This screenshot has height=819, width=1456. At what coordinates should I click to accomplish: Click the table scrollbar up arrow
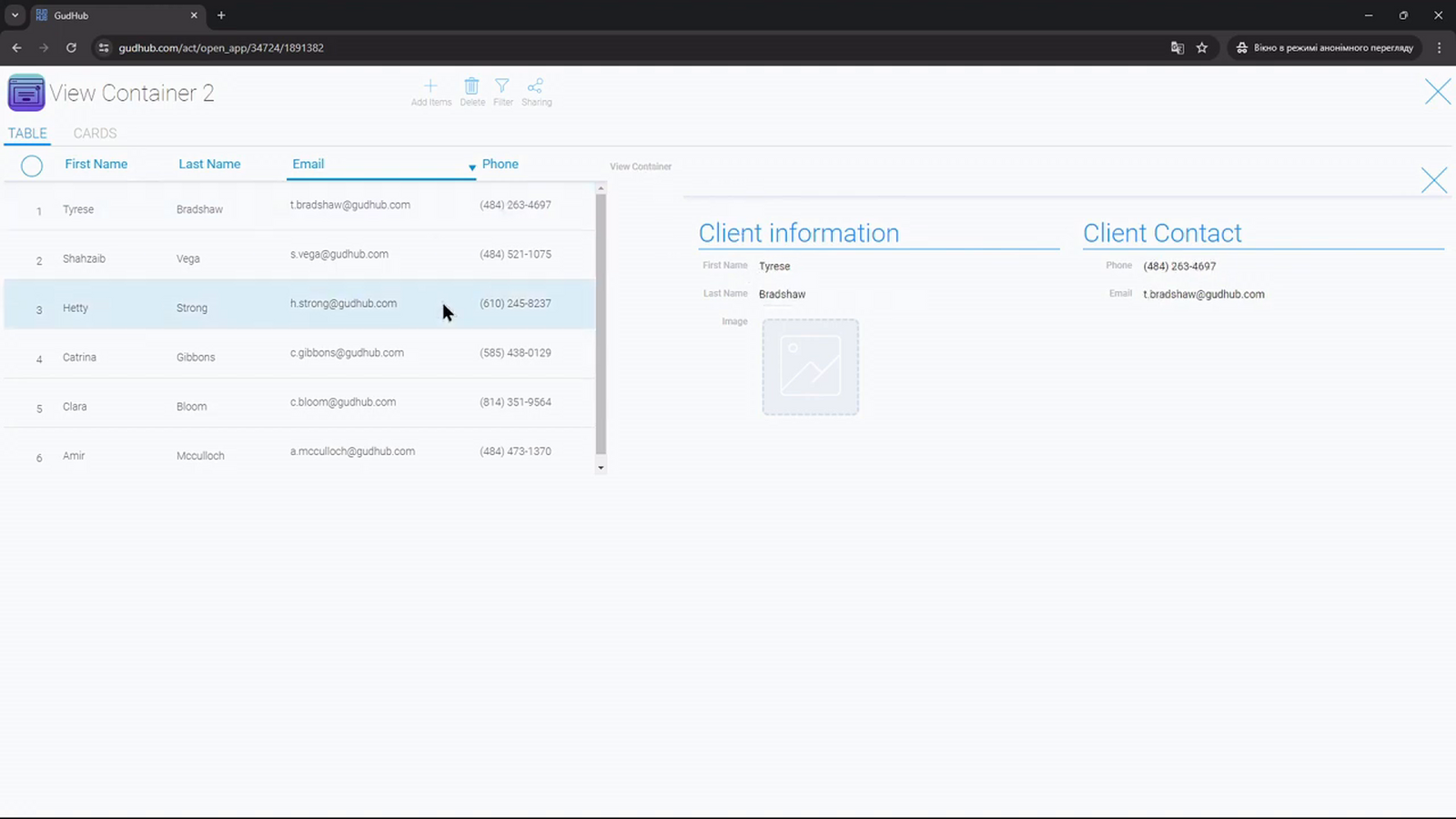point(601,188)
